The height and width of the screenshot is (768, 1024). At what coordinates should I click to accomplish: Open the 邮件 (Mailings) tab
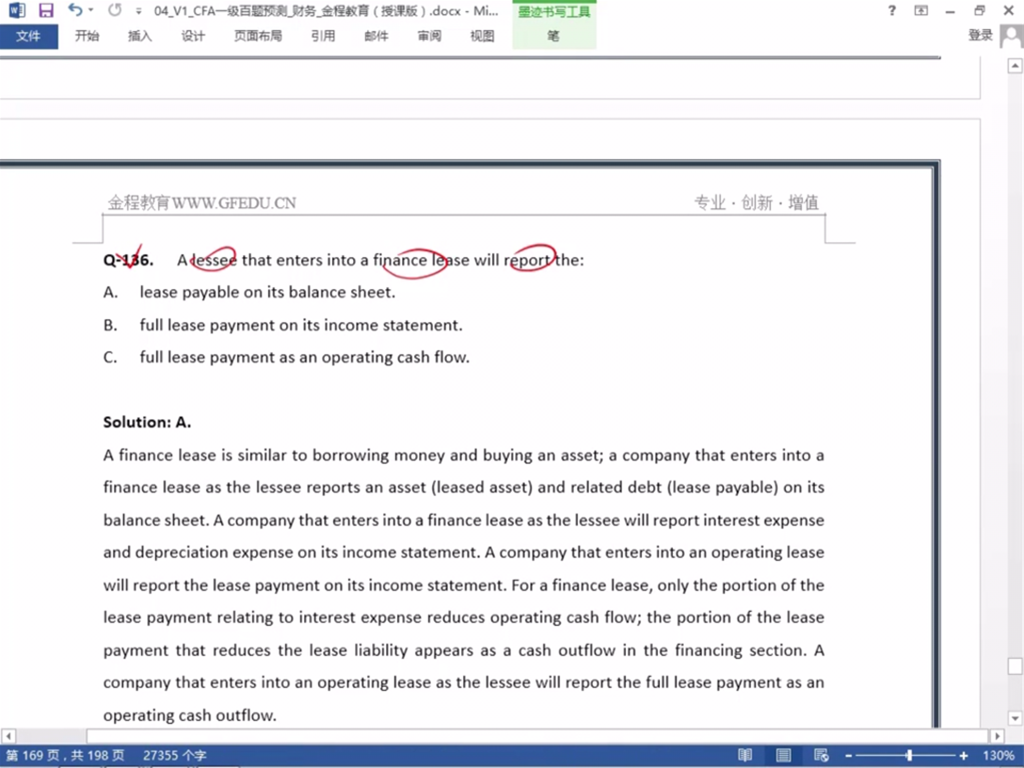tap(376, 36)
